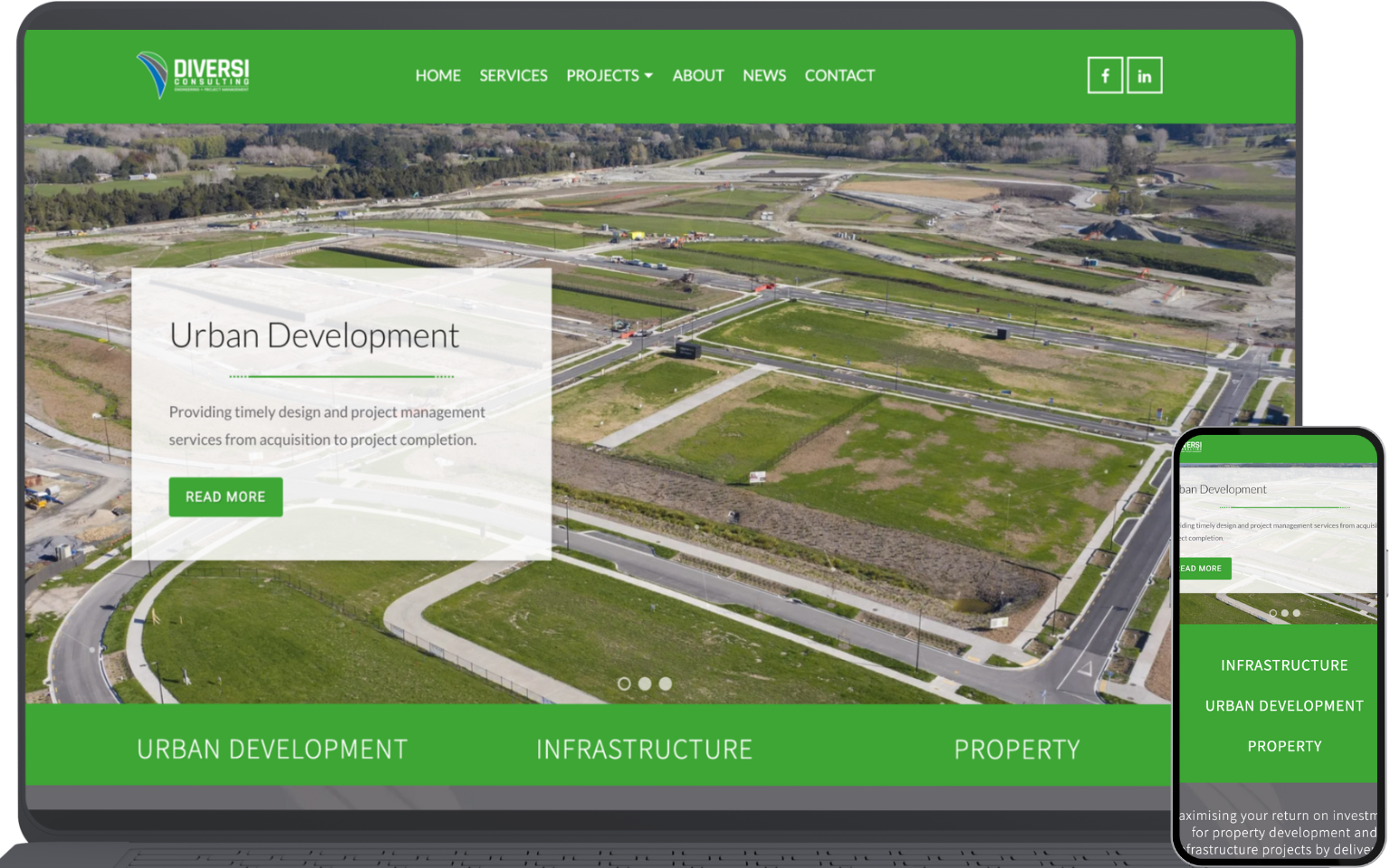Expand the Projects dropdown menu
This screenshot has height=868, width=1389.
point(609,76)
